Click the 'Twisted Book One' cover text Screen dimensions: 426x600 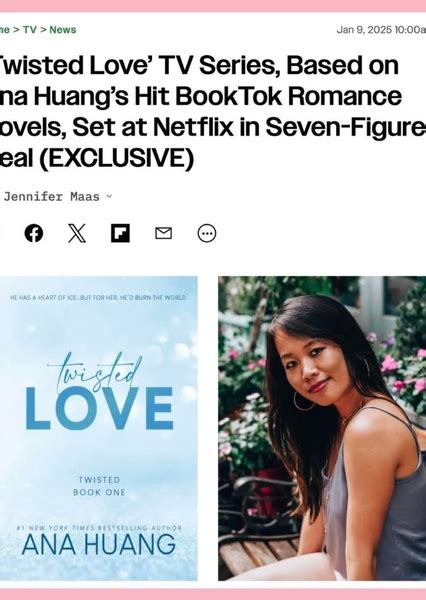pyautogui.click(x=99, y=486)
